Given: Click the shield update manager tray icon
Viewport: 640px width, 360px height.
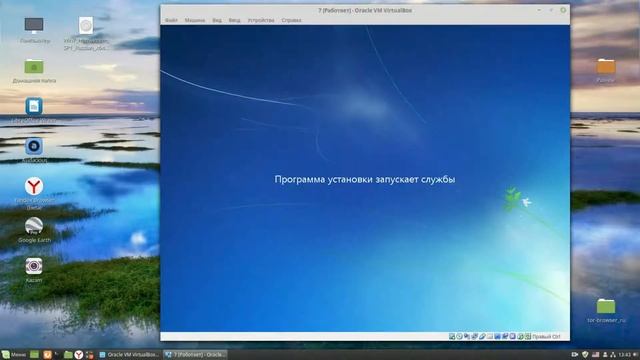Looking at the screenshot, I should pos(585,355).
